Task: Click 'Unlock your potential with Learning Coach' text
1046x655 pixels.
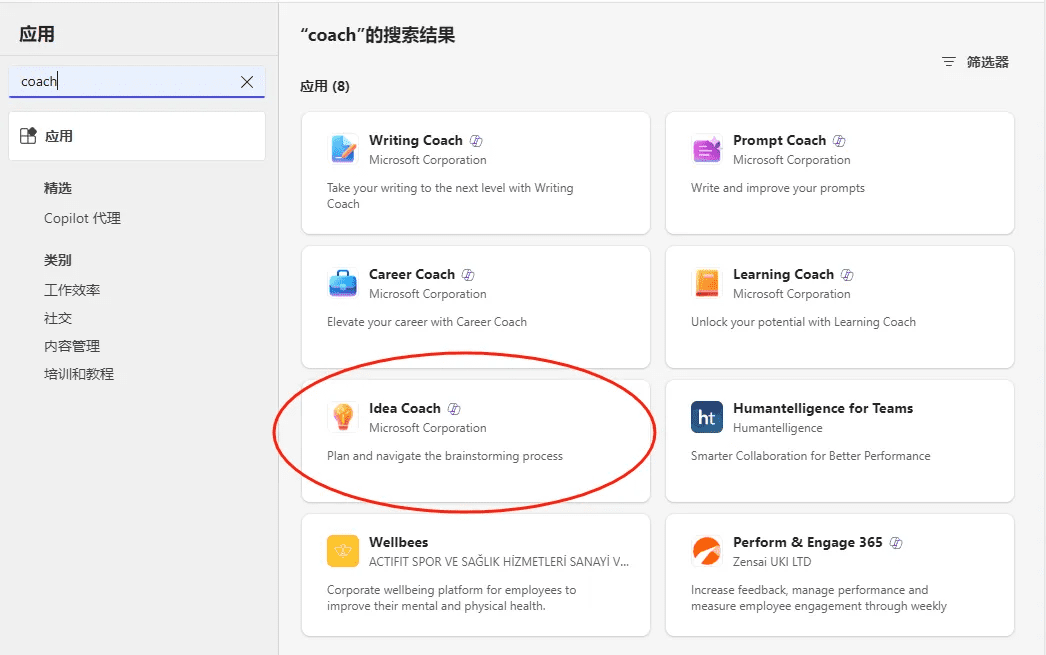Action: point(803,322)
